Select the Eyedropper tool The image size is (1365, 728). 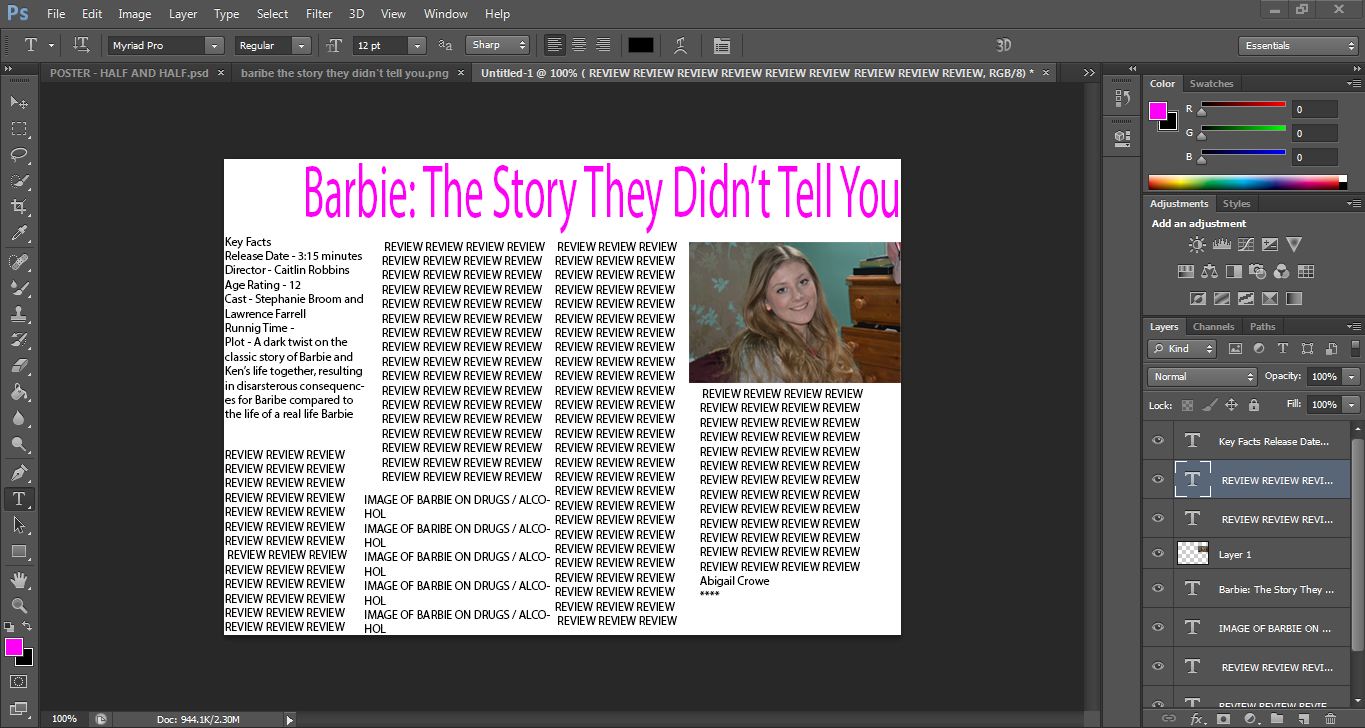19,233
